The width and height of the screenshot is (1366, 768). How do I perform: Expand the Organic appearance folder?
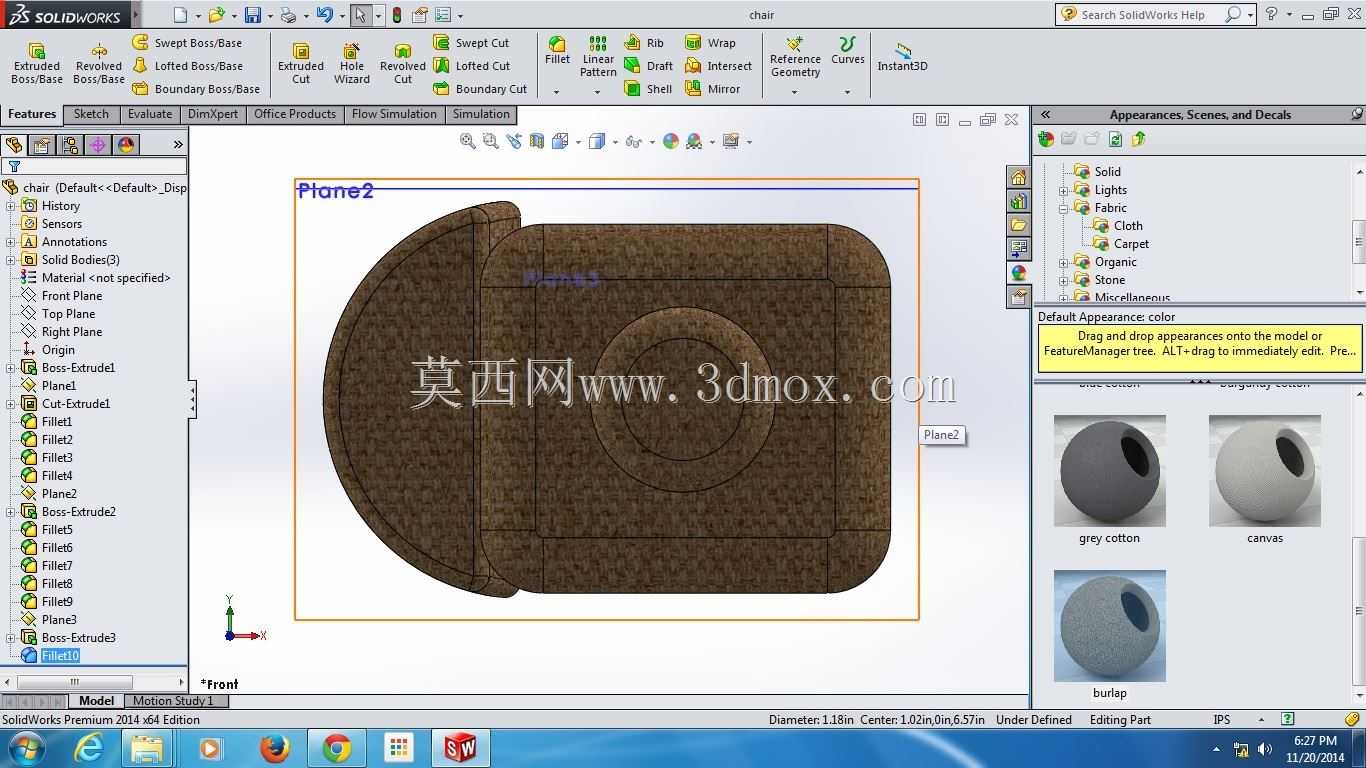pos(1064,262)
